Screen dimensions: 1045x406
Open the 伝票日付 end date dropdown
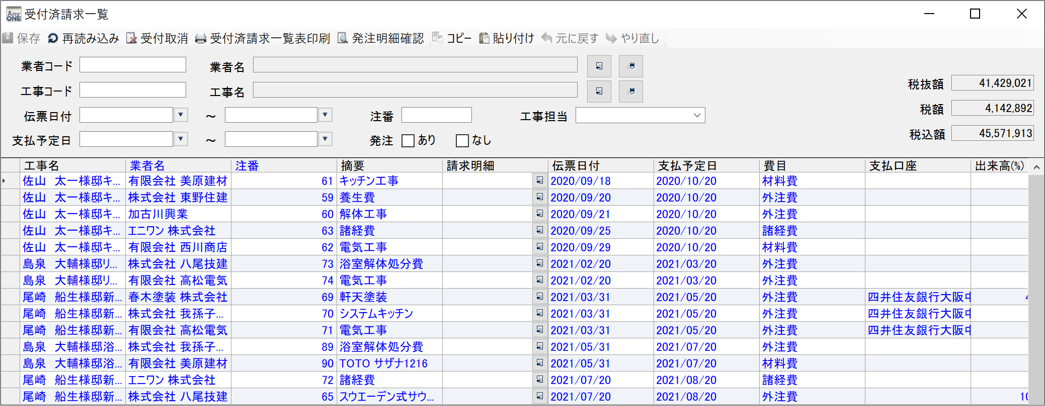coord(325,115)
